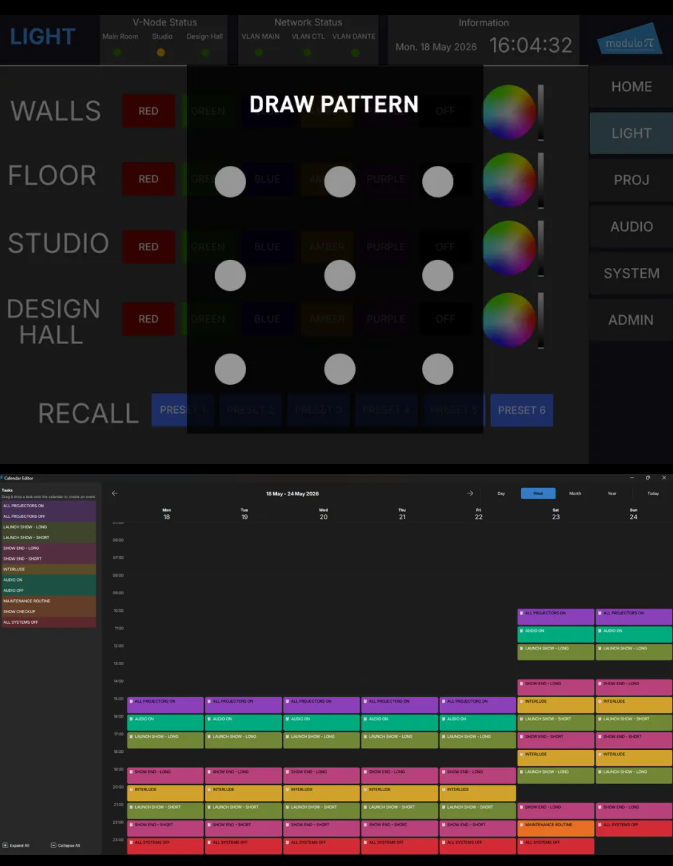Screen dimensions: 673x866
Task: Select SHOW END - LONG in the Tasks list
Action: pyautogui.click(x=49, y=548)
